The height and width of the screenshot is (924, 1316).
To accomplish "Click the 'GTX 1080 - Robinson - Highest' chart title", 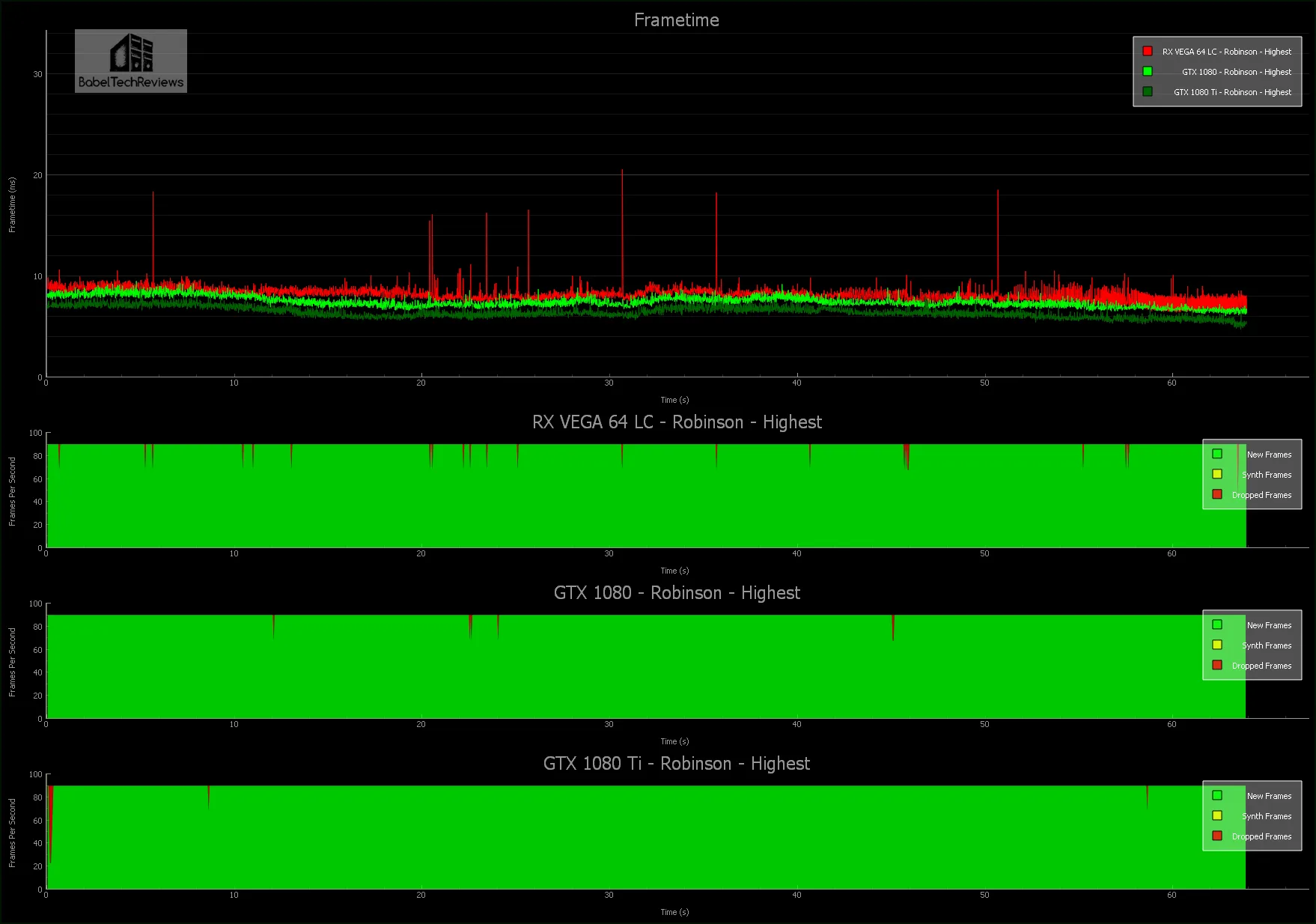I will click(x=676, y=593).
